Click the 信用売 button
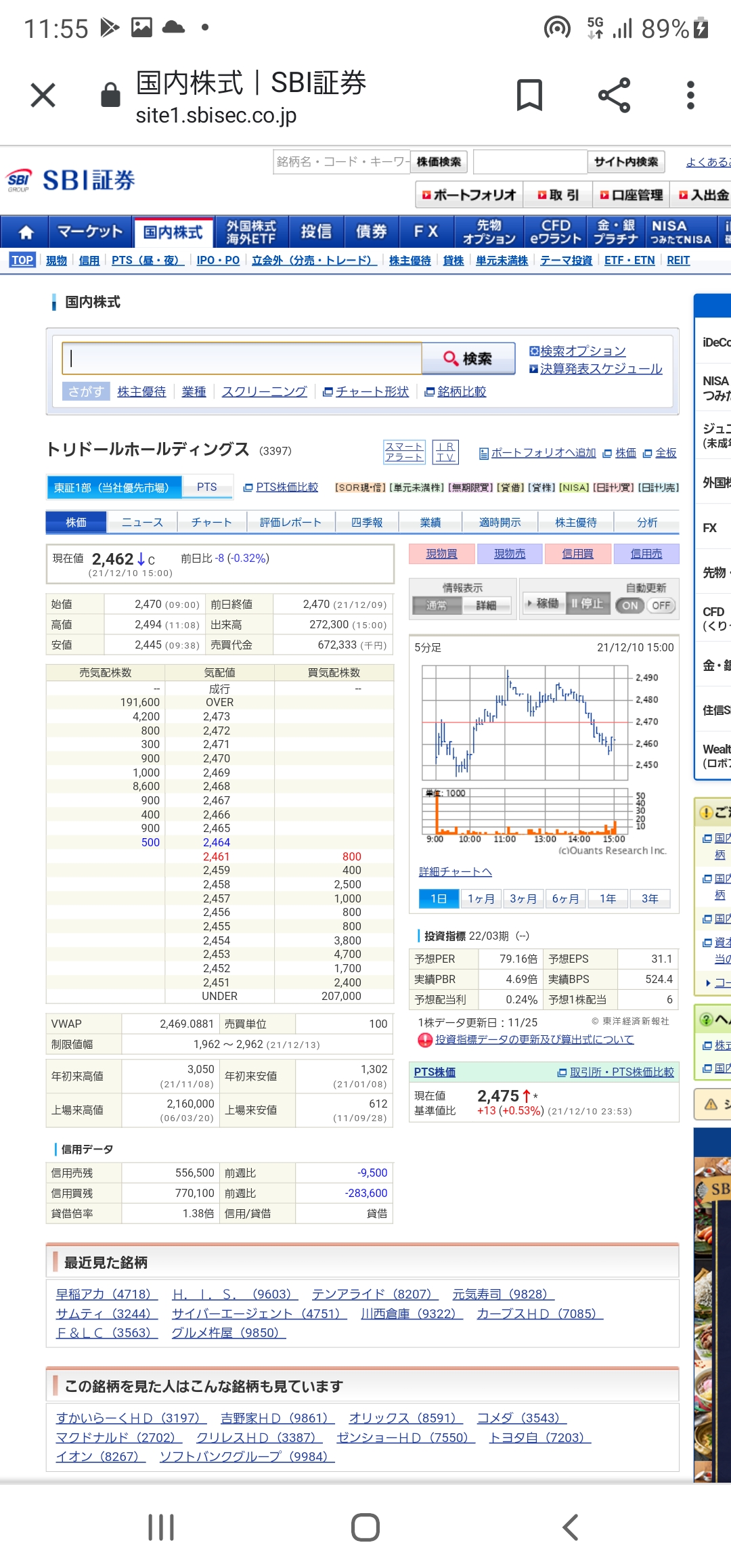731x1568 pixels. (646, 554)
